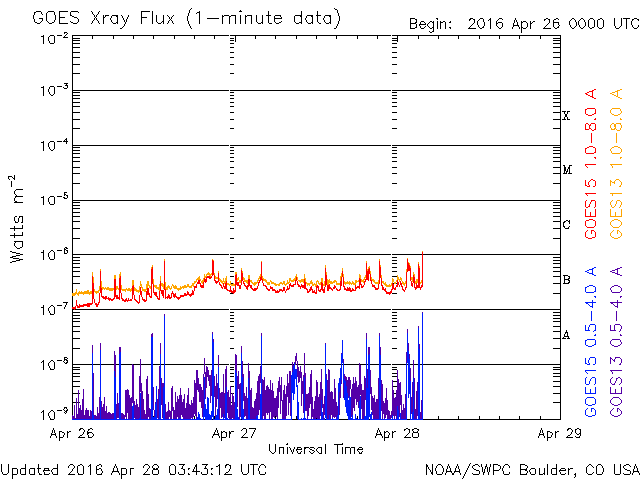
Task: Select the blue "GOES15 0.5-4.0 A" legend
Action: tap(591, 342)
